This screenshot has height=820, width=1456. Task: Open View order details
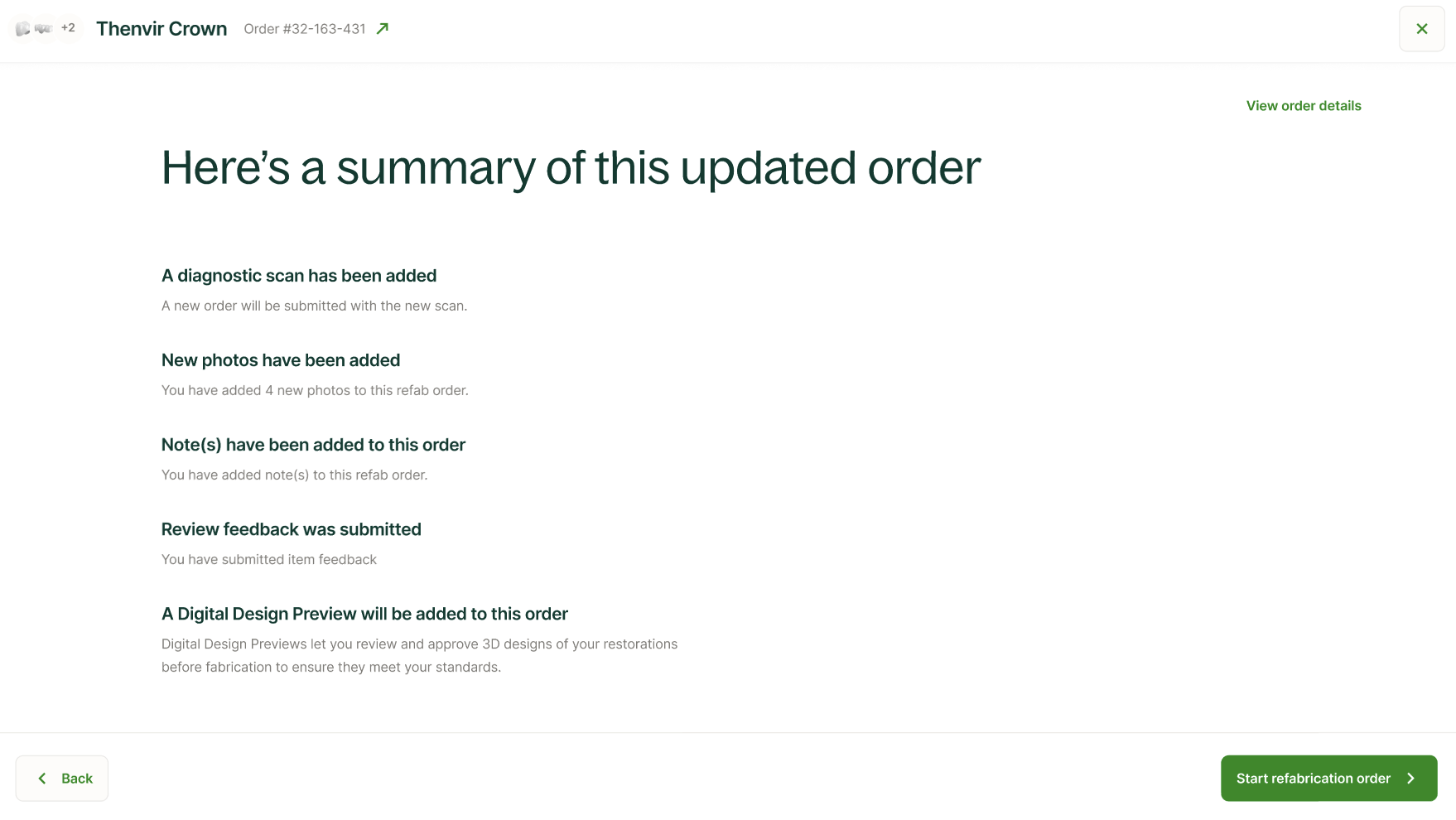tap(1303, 105)
